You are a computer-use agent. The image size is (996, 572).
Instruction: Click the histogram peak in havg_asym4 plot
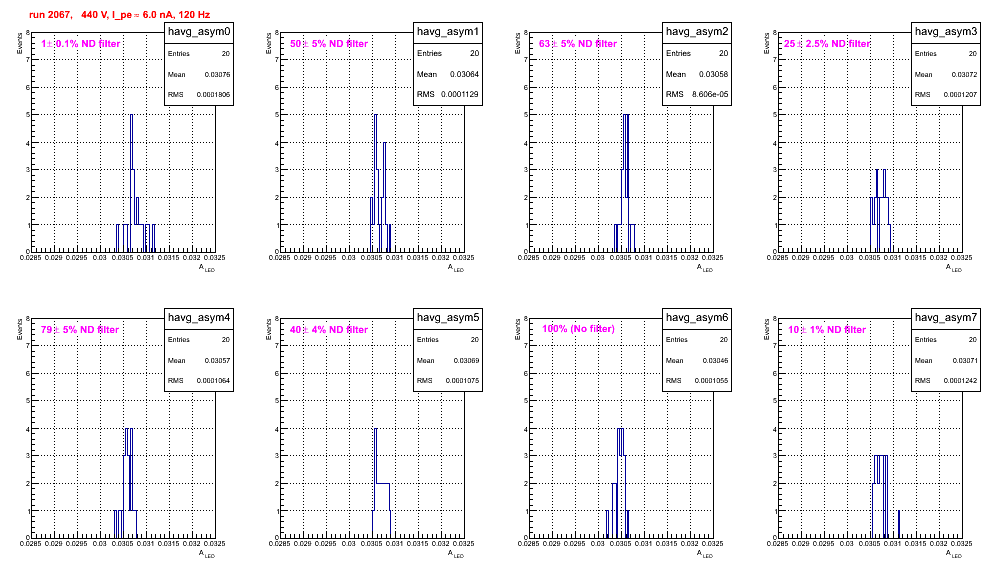tap(129, 430)
